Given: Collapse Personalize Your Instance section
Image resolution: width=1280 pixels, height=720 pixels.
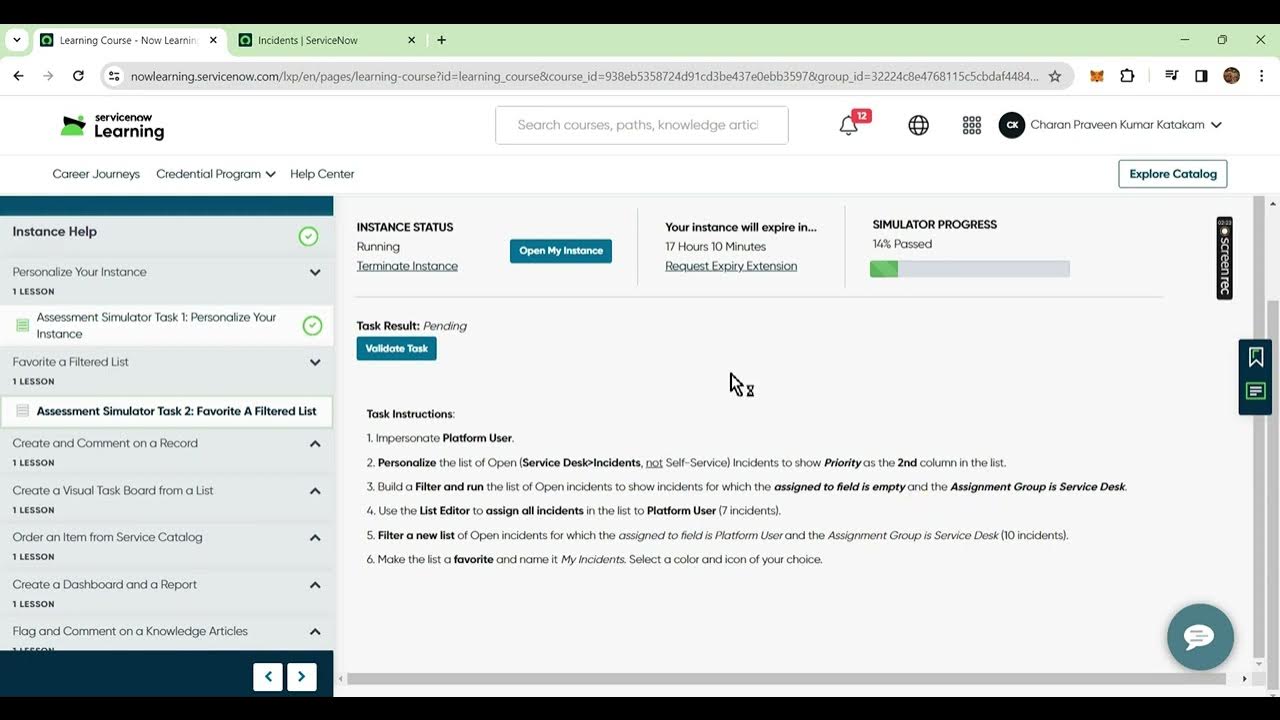Looking at the screenshot, I should pyautogui.click(x=315, y=272).
